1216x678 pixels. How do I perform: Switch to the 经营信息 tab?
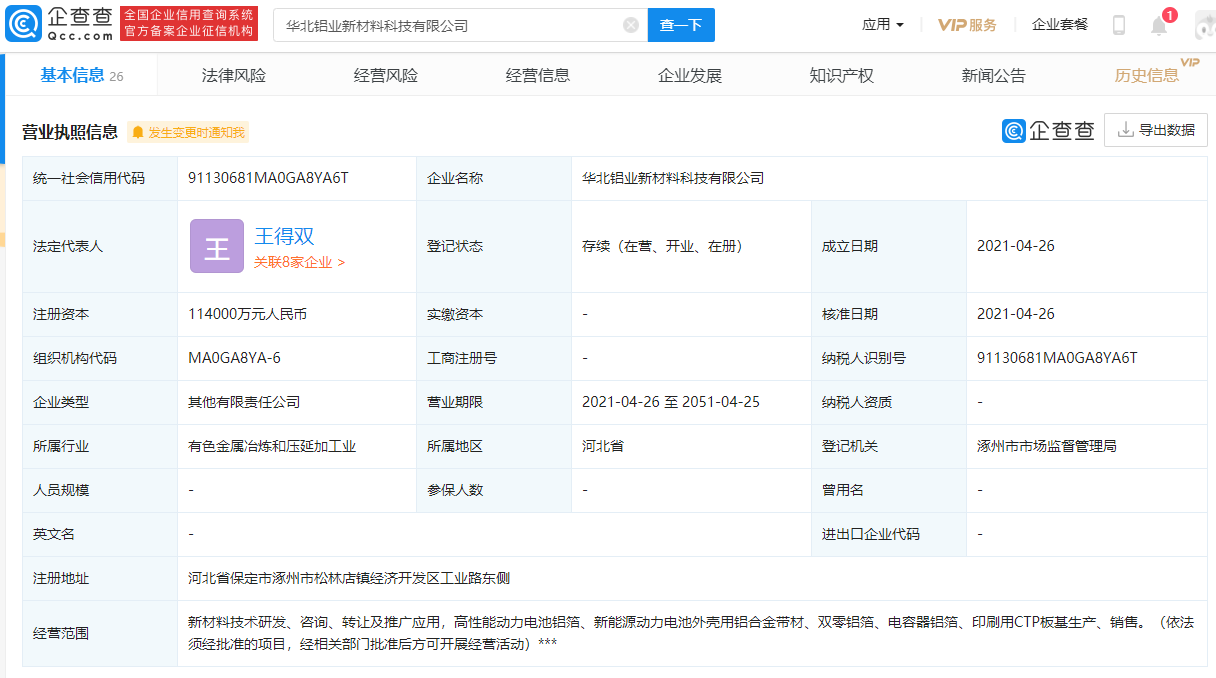(538, 74)
